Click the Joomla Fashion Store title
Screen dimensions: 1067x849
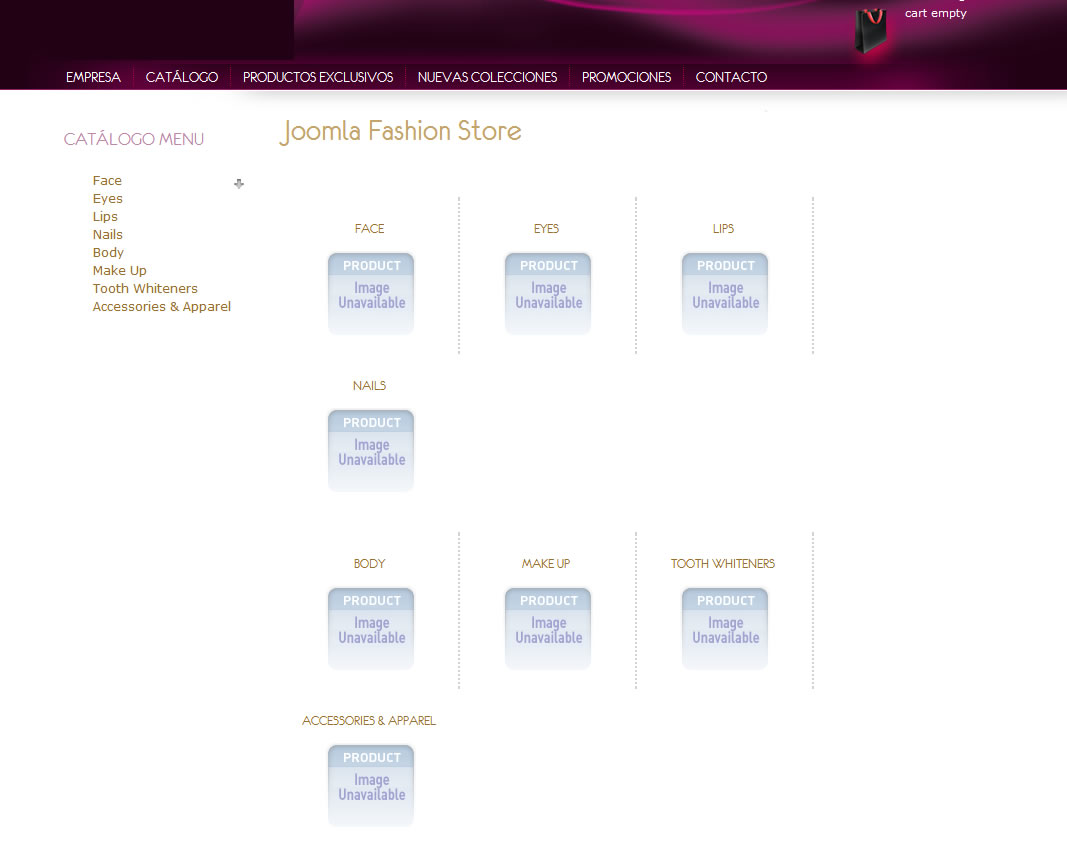pos(401,131)
